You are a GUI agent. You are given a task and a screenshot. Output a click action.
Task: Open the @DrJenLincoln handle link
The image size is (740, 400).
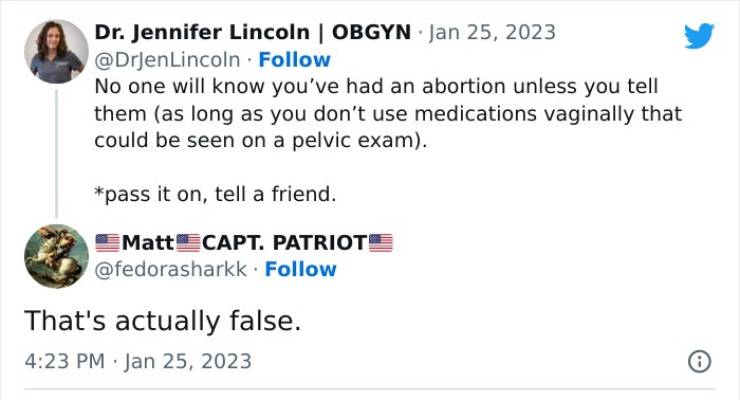coord(166,59)
